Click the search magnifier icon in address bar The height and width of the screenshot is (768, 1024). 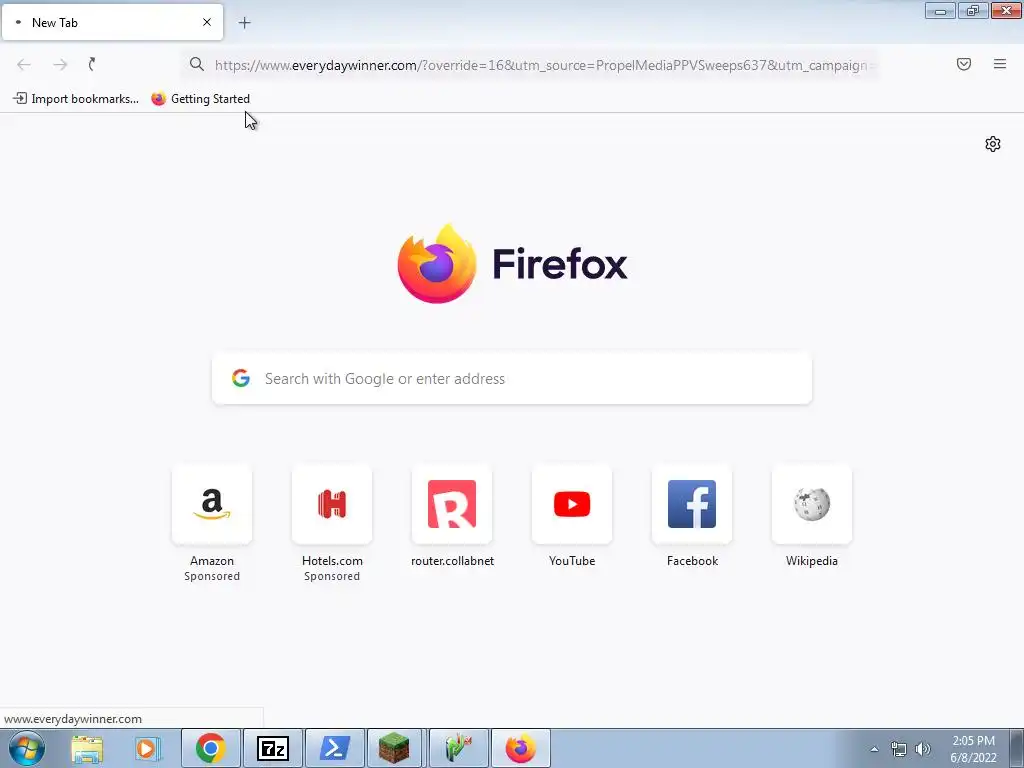point(197,64)
